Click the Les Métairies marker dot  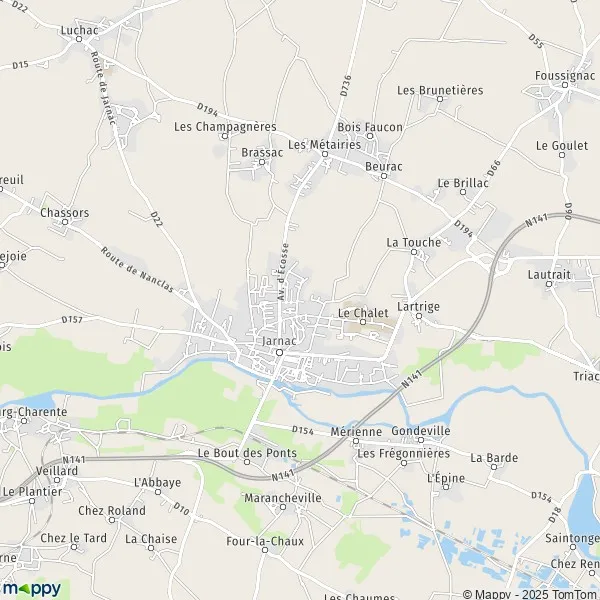[325, 154]
